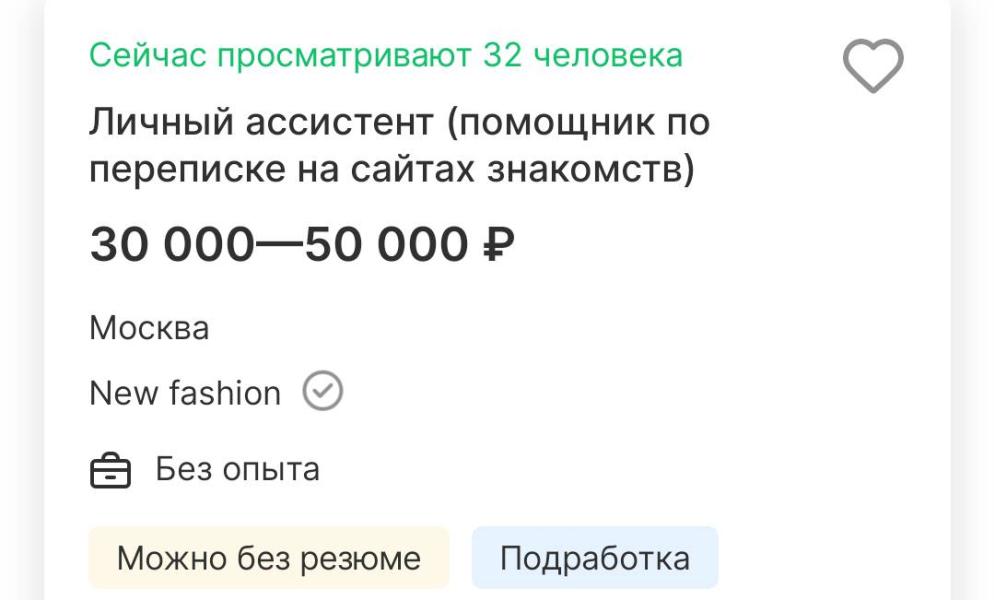Click the verified checkmark beside New fashion

coord(323,392)
